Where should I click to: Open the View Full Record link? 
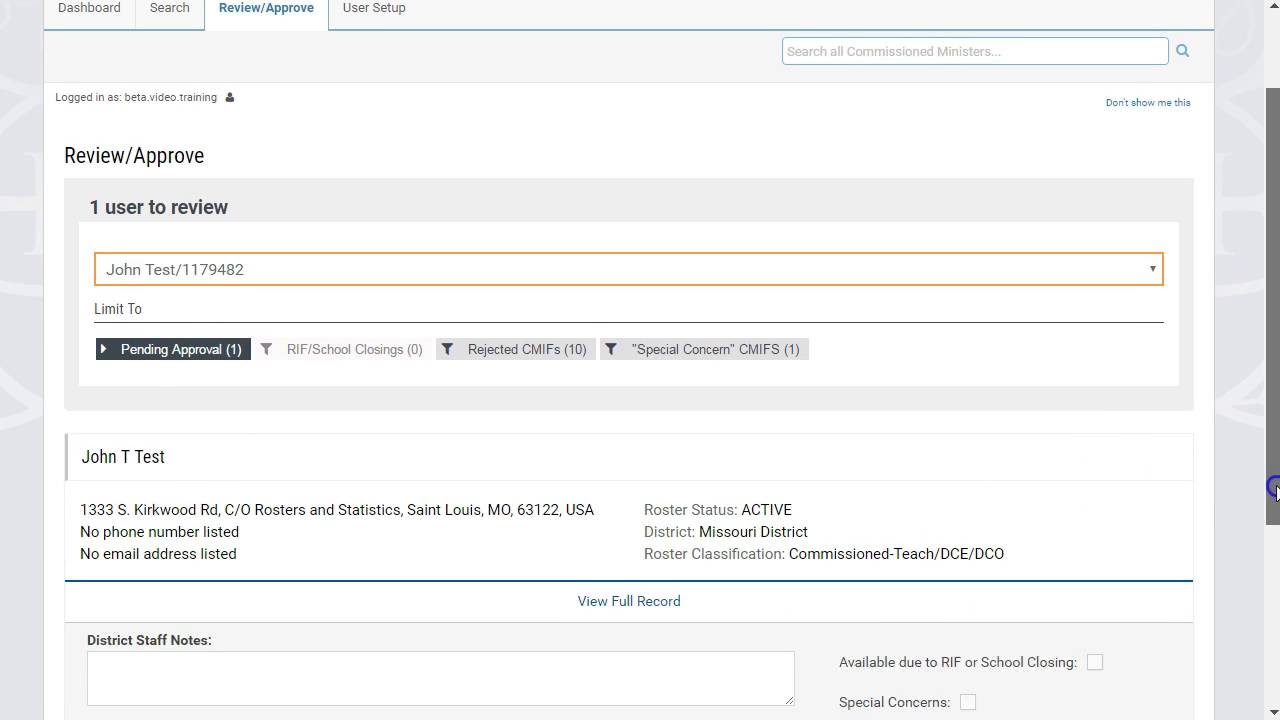pyautogui.click(x=629, y=601)
